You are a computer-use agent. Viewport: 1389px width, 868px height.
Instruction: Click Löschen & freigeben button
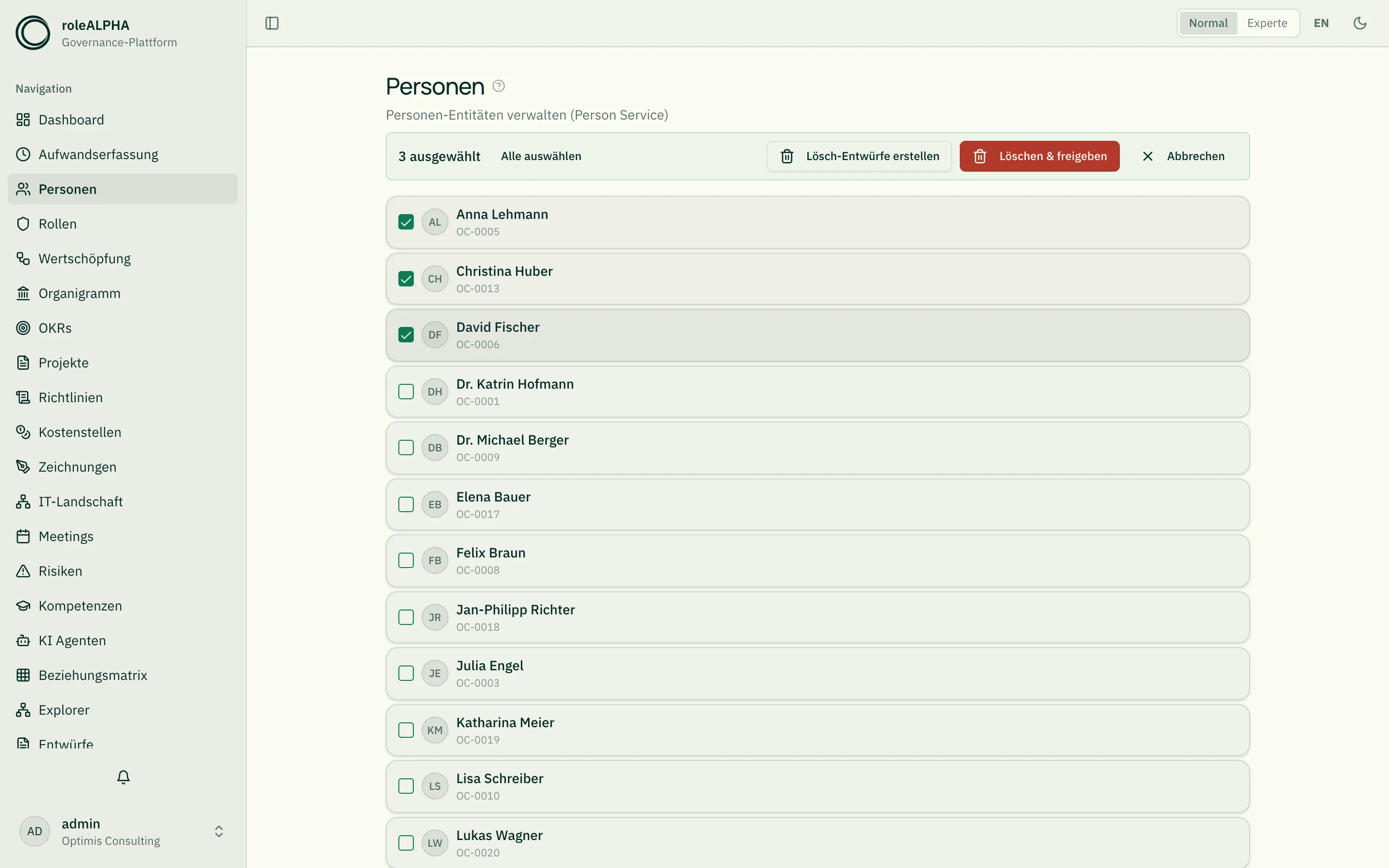point(1039,156)
